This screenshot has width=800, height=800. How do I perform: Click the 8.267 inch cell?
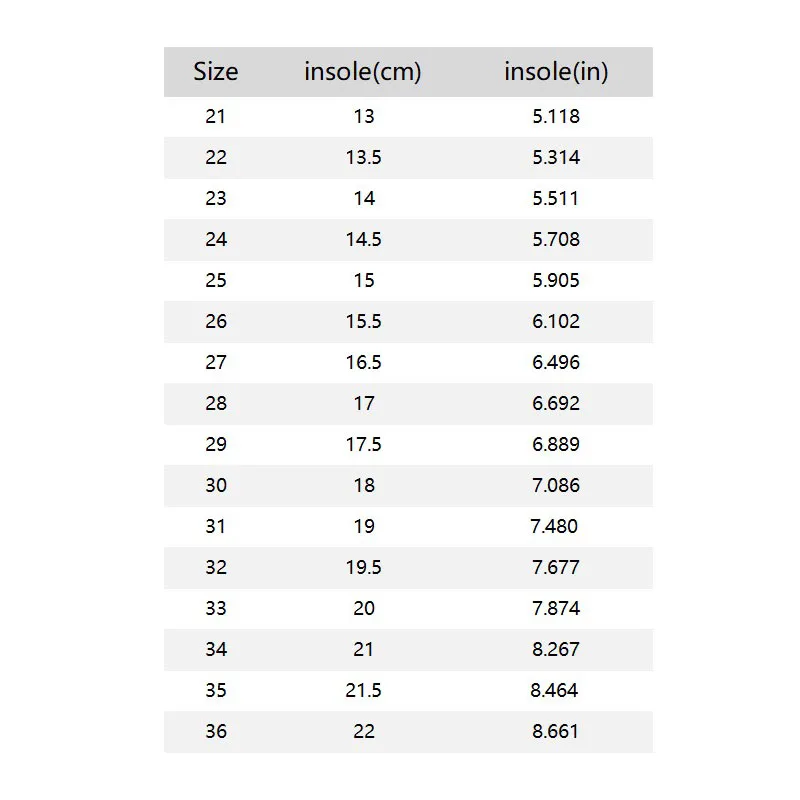point(556,649)
